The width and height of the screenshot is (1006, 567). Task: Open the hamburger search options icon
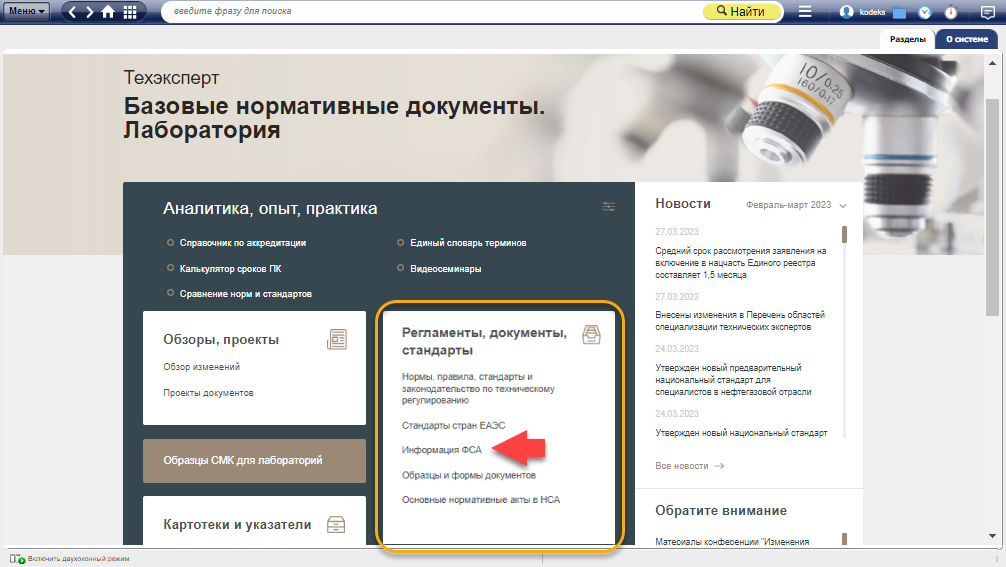[x=805, y=11]
